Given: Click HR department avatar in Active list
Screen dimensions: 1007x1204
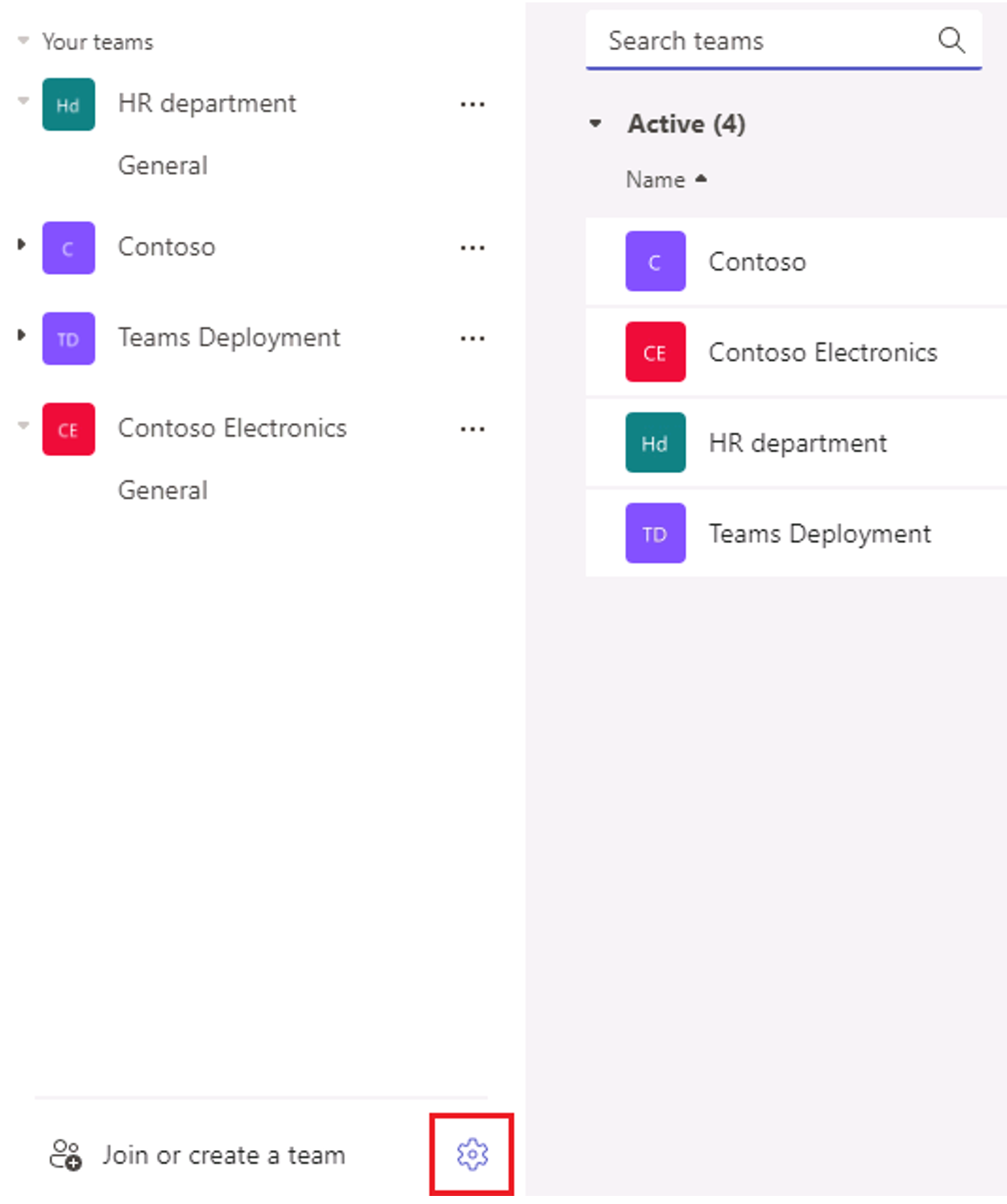Looking at the screenshot, I should 656,442.
